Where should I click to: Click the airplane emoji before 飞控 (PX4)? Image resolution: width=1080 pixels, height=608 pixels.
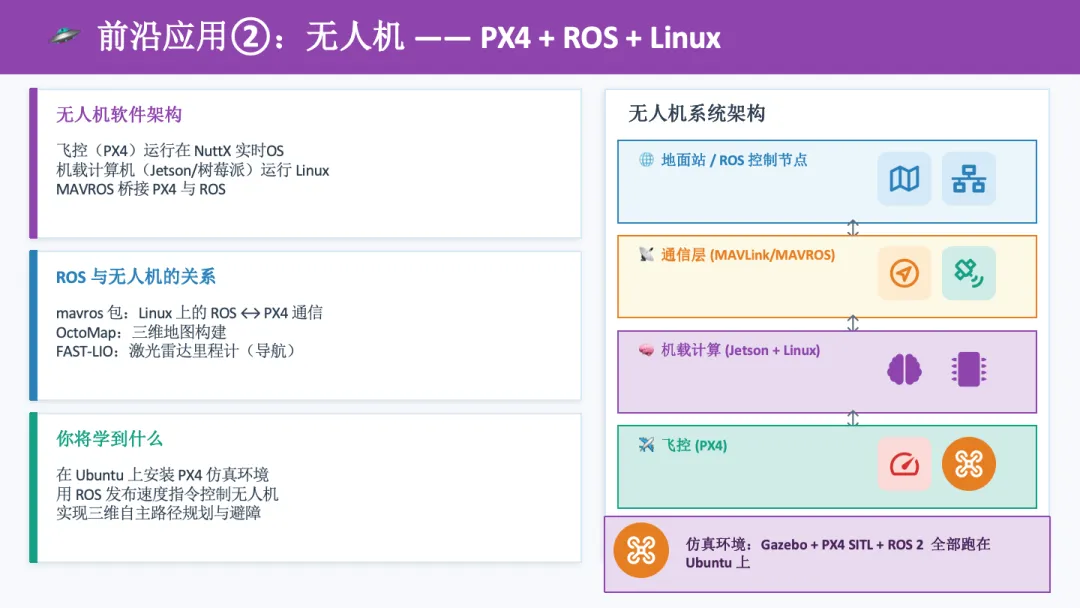pos(646,445)
